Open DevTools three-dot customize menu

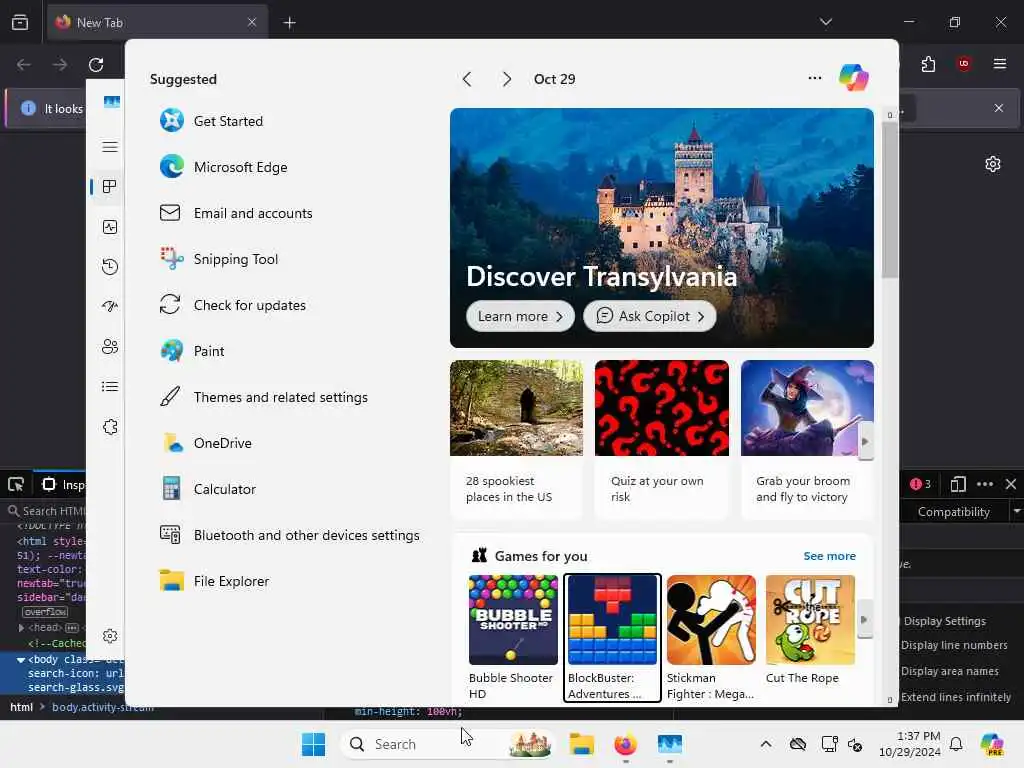[x=985, y=484]
